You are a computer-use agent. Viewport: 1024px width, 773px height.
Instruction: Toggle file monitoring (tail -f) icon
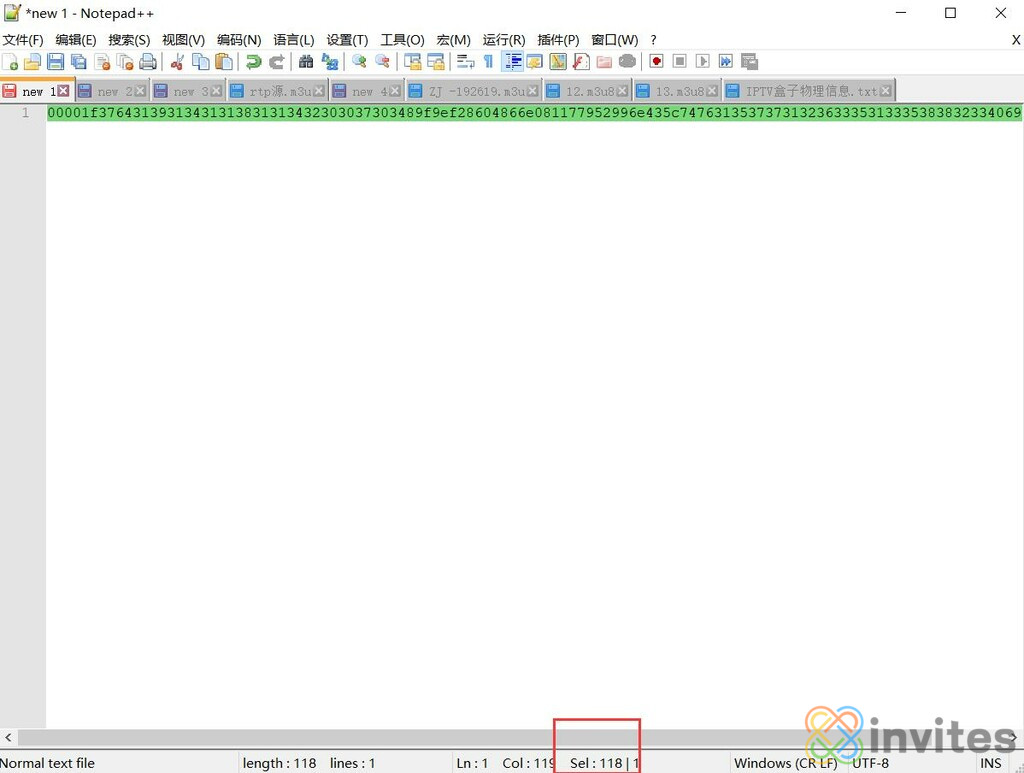point(627,61)
